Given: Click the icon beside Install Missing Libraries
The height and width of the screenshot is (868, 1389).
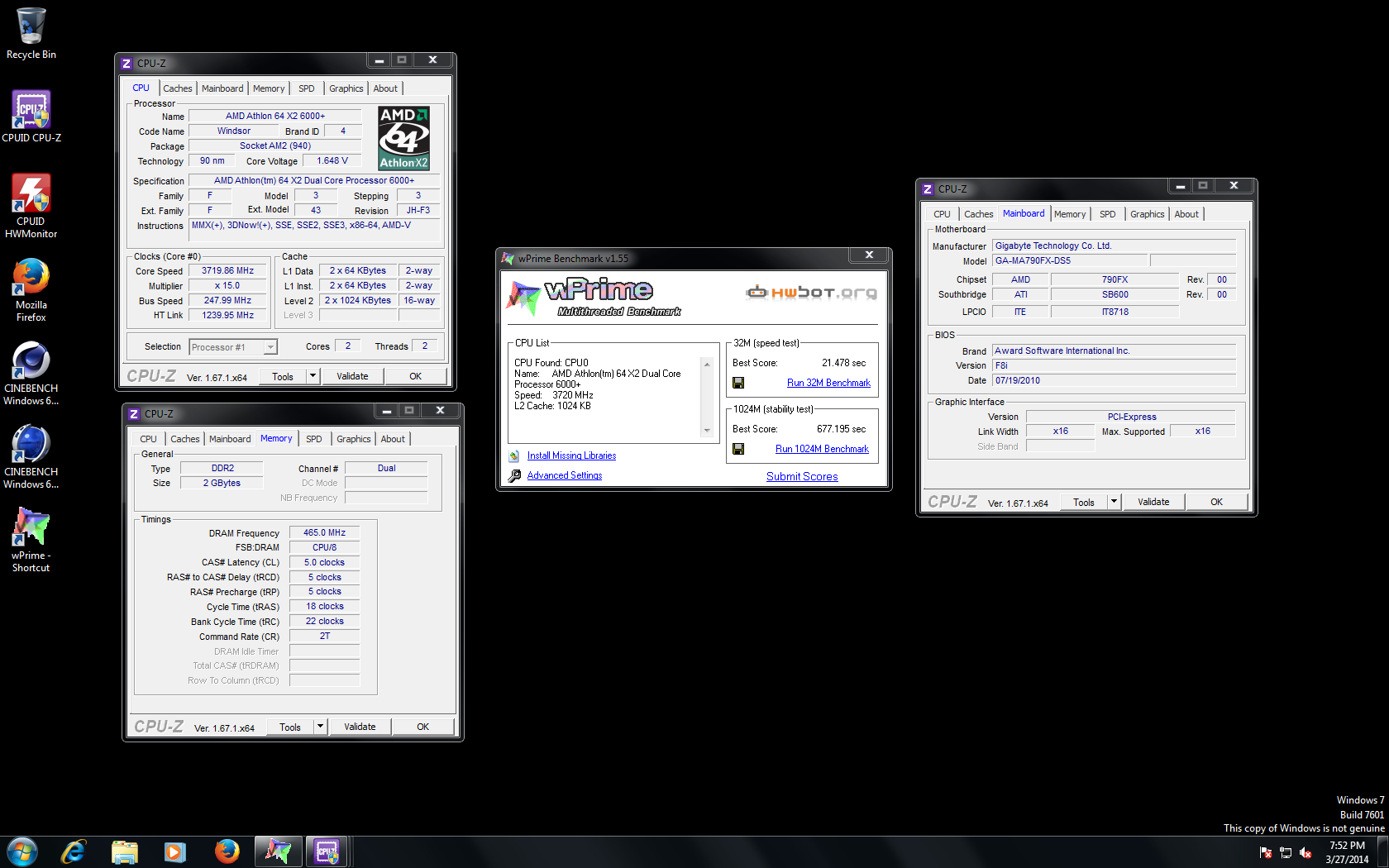Looking at the screenshot, I should 514,455.
